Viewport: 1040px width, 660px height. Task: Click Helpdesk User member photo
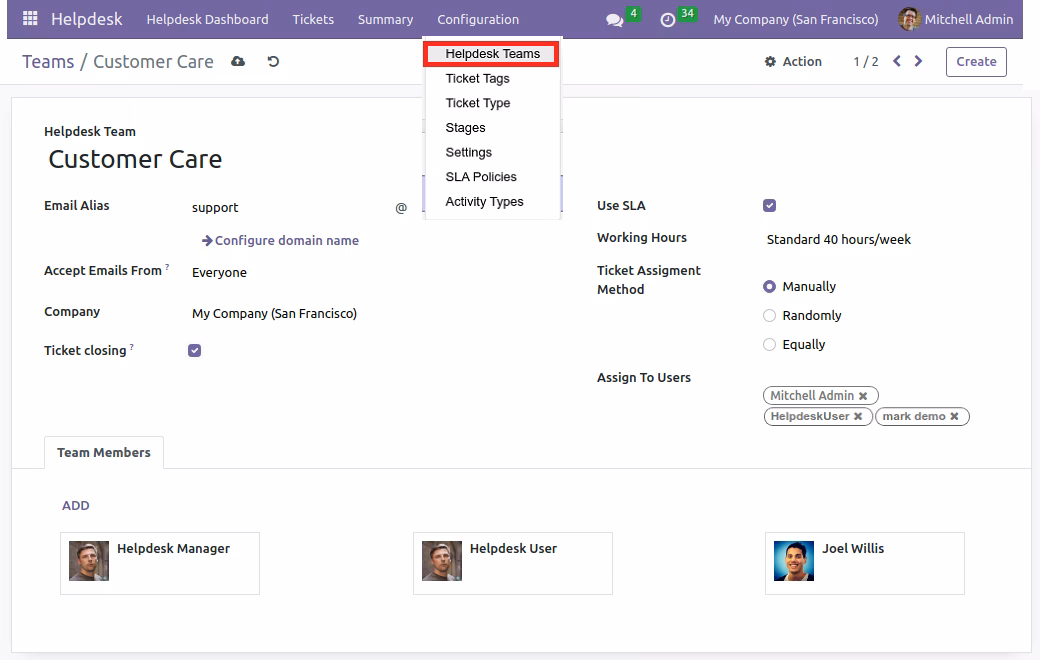click(442, 561)
